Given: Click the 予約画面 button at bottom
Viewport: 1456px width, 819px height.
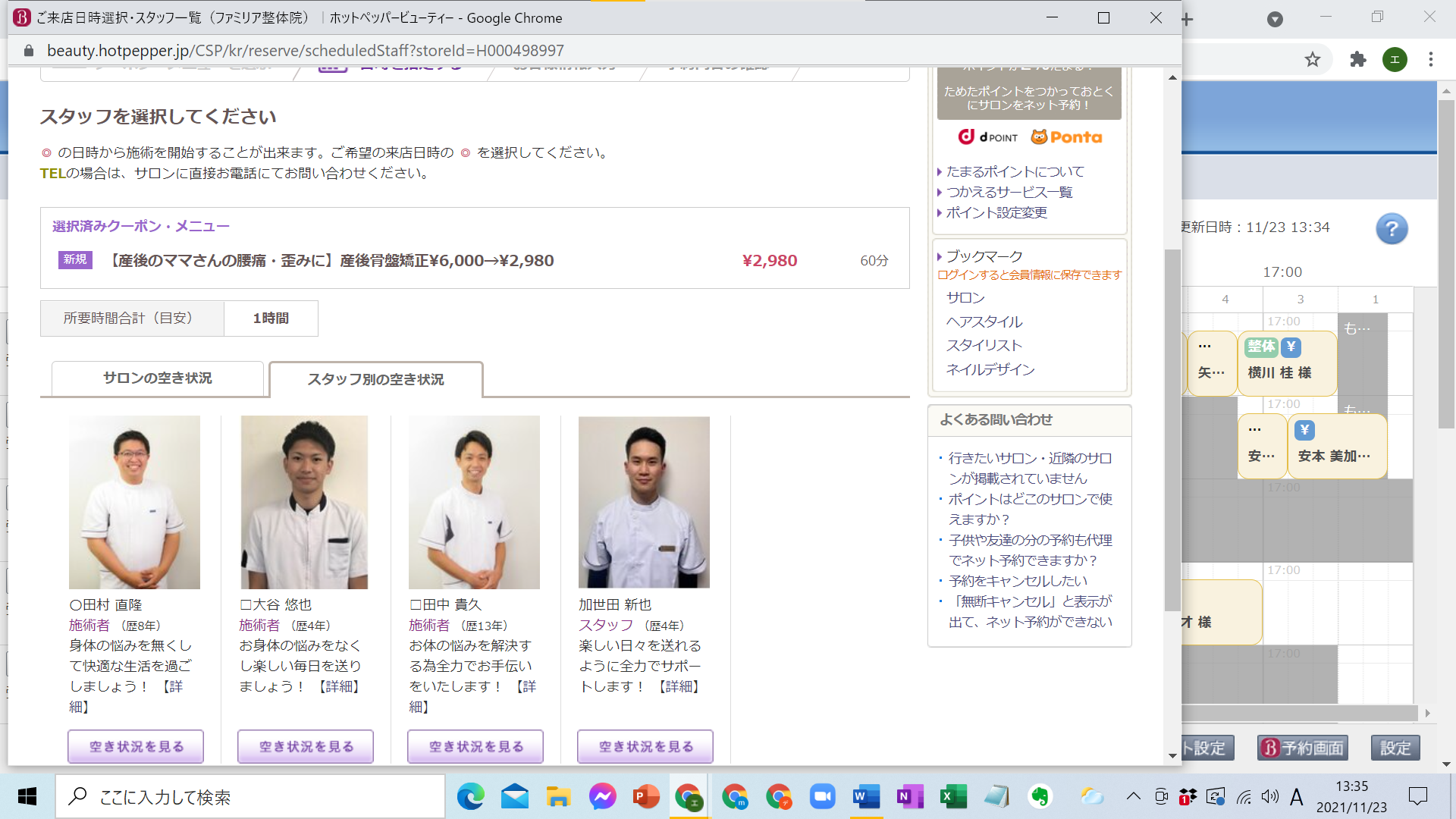Looking at the screenshot, I should point(1302,748).
